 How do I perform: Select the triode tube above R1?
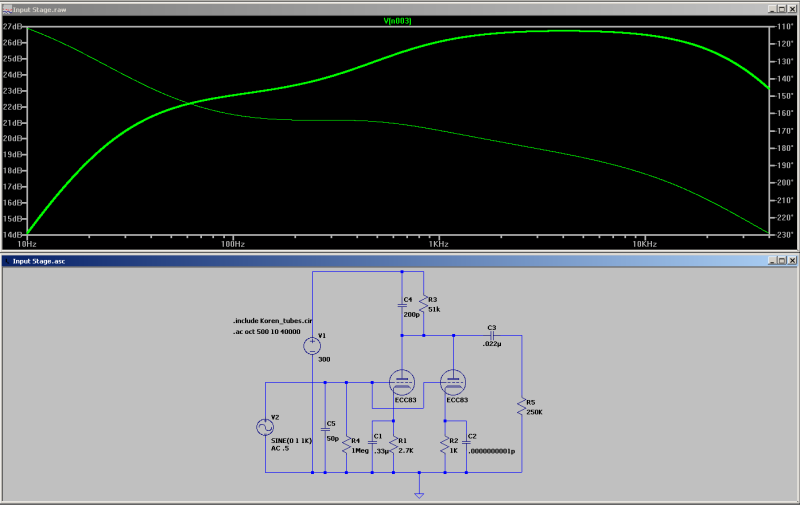(x=402, y=383)
